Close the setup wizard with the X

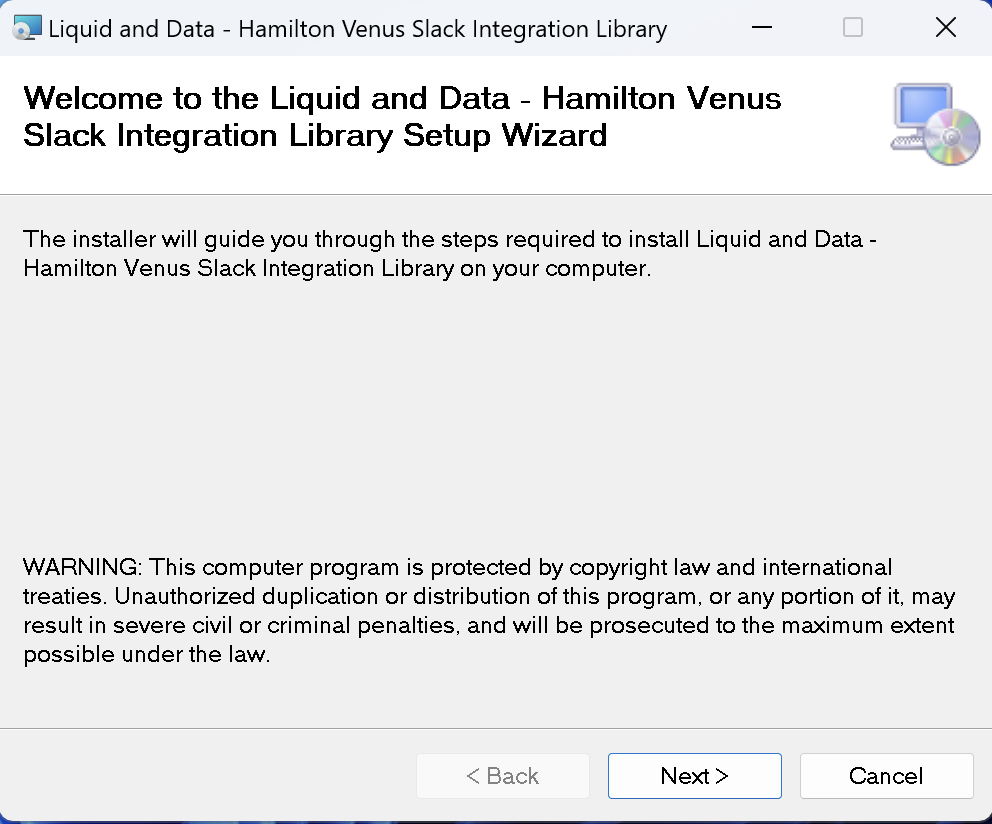coord(946,27)
